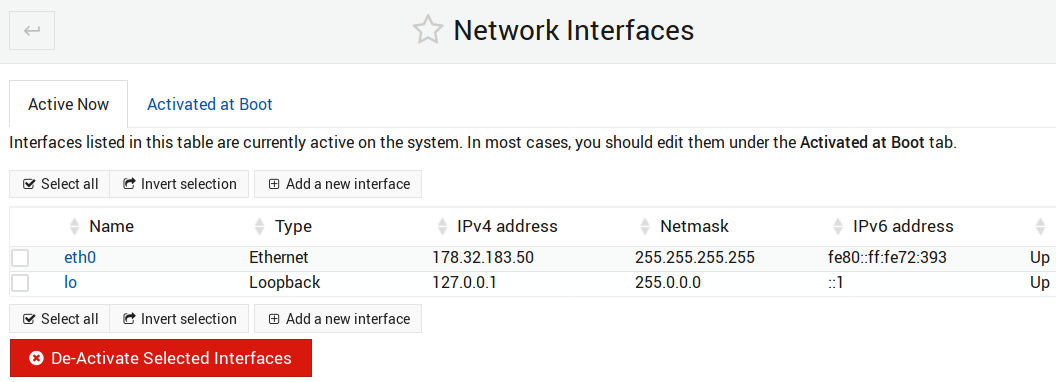
Task: Sort by IPv6 address column arrows
Action: tap(838, 226)
